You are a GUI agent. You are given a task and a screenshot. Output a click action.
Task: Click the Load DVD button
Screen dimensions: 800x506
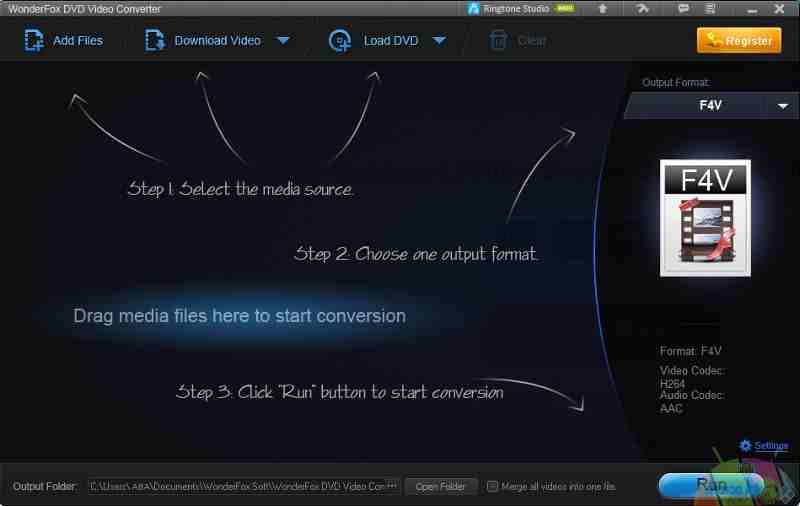click(x=373, y=40)
